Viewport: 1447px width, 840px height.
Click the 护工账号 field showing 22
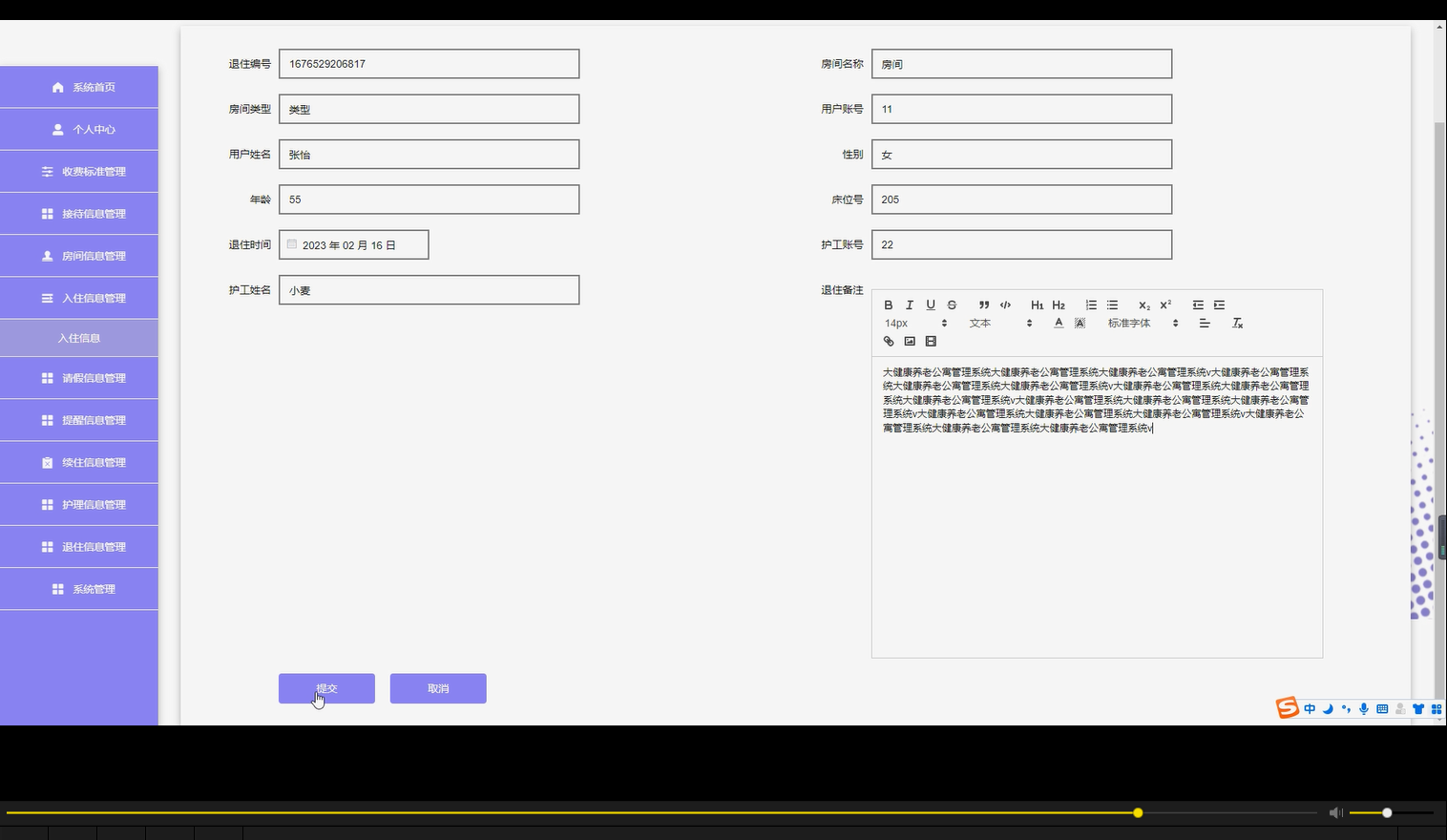click(x=1021, y=244)
